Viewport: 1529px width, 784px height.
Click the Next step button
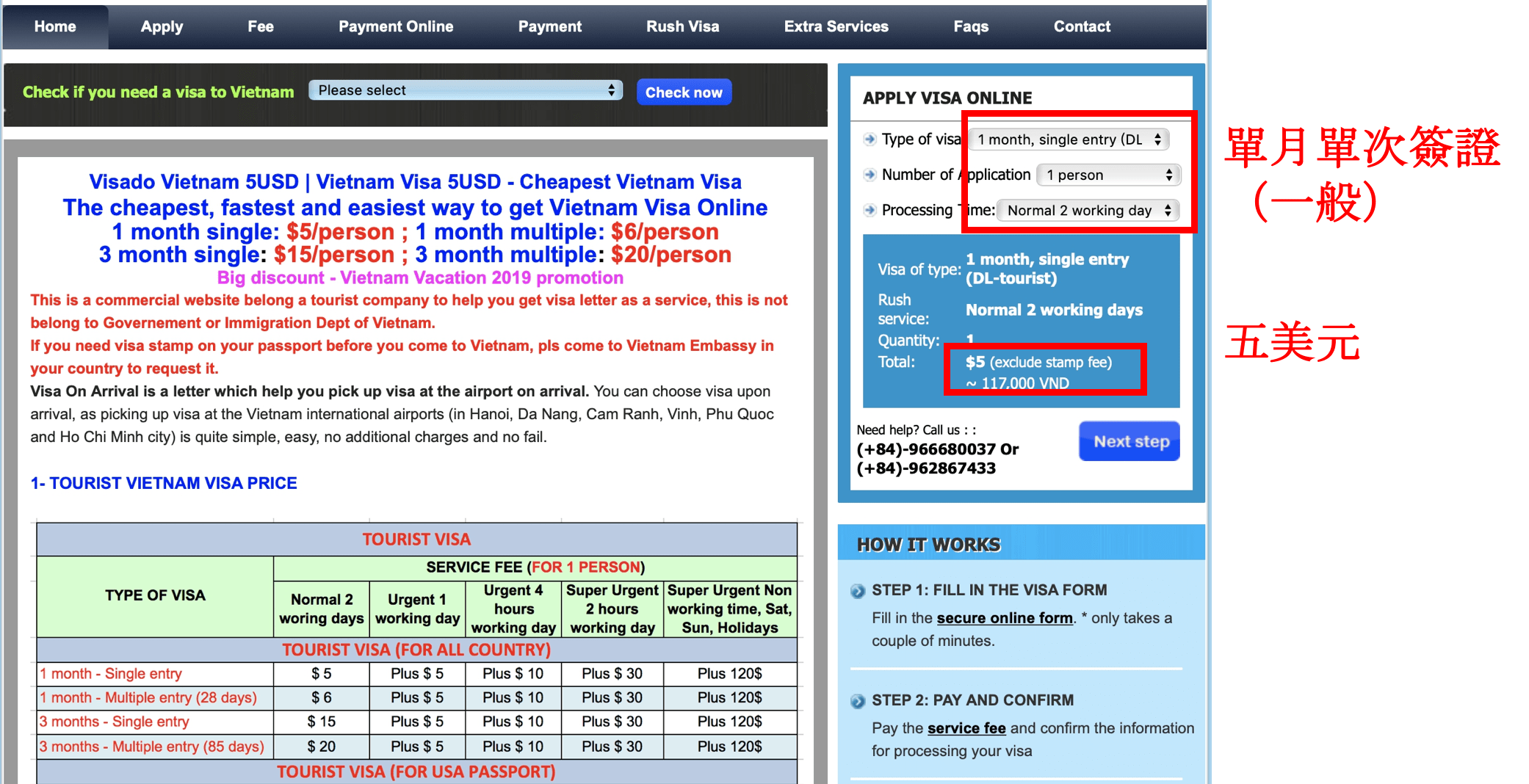(1129, 441)
